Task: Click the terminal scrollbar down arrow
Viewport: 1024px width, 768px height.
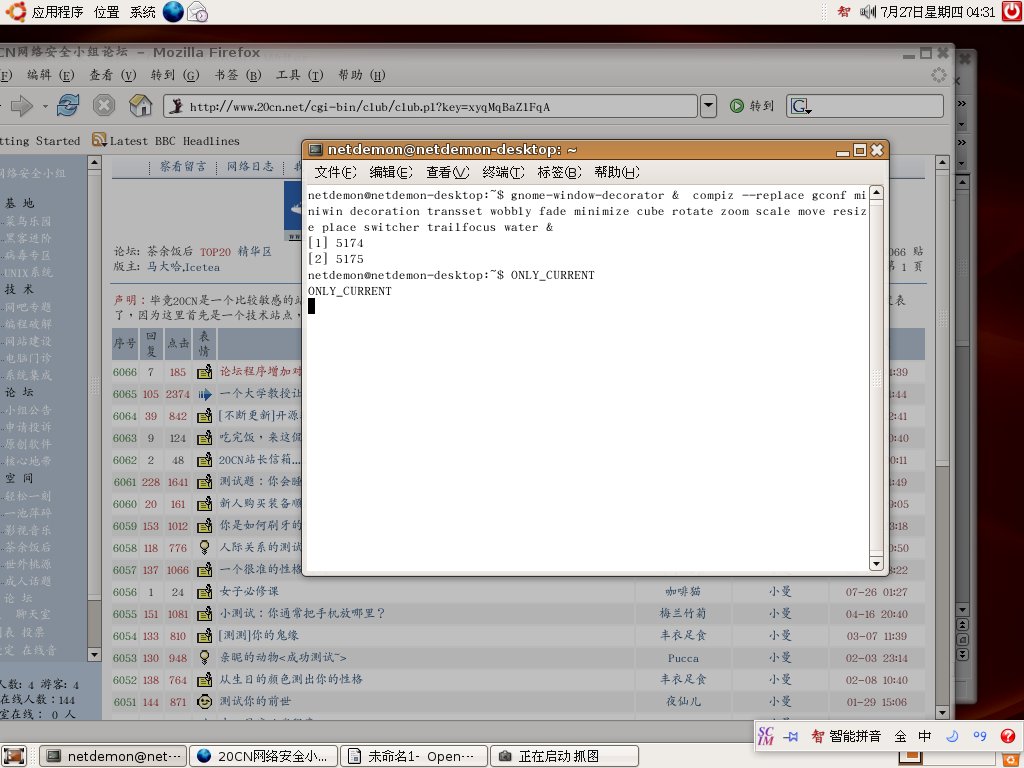Action: pos(876,563)
